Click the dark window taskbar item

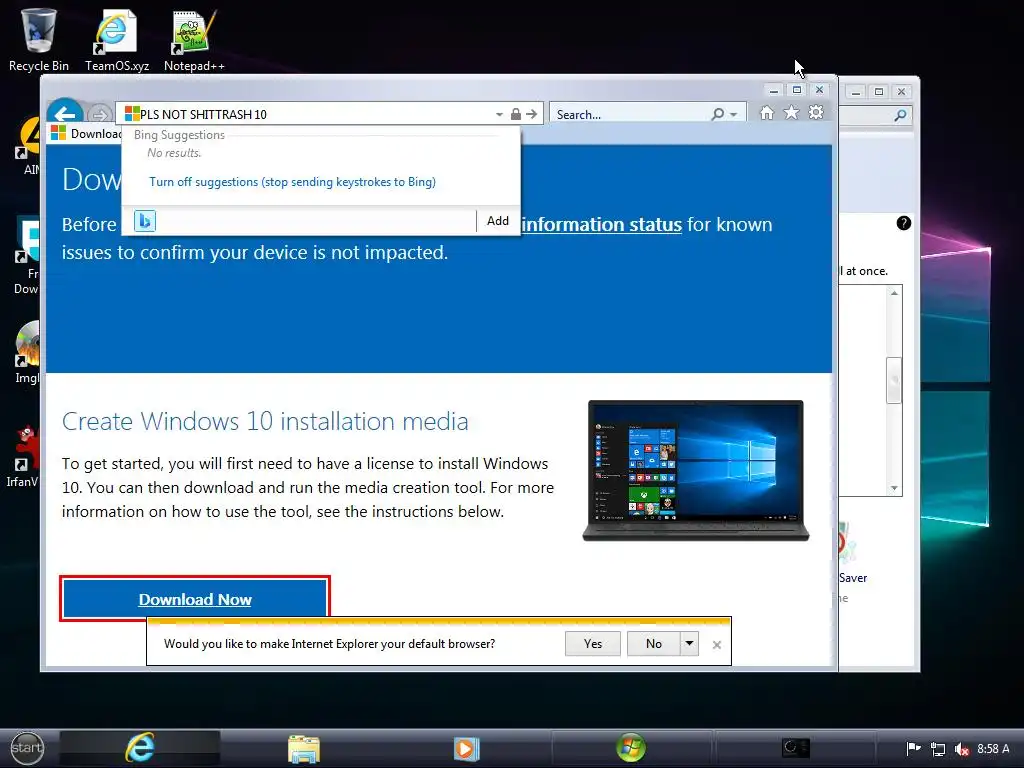click(795, 748)
